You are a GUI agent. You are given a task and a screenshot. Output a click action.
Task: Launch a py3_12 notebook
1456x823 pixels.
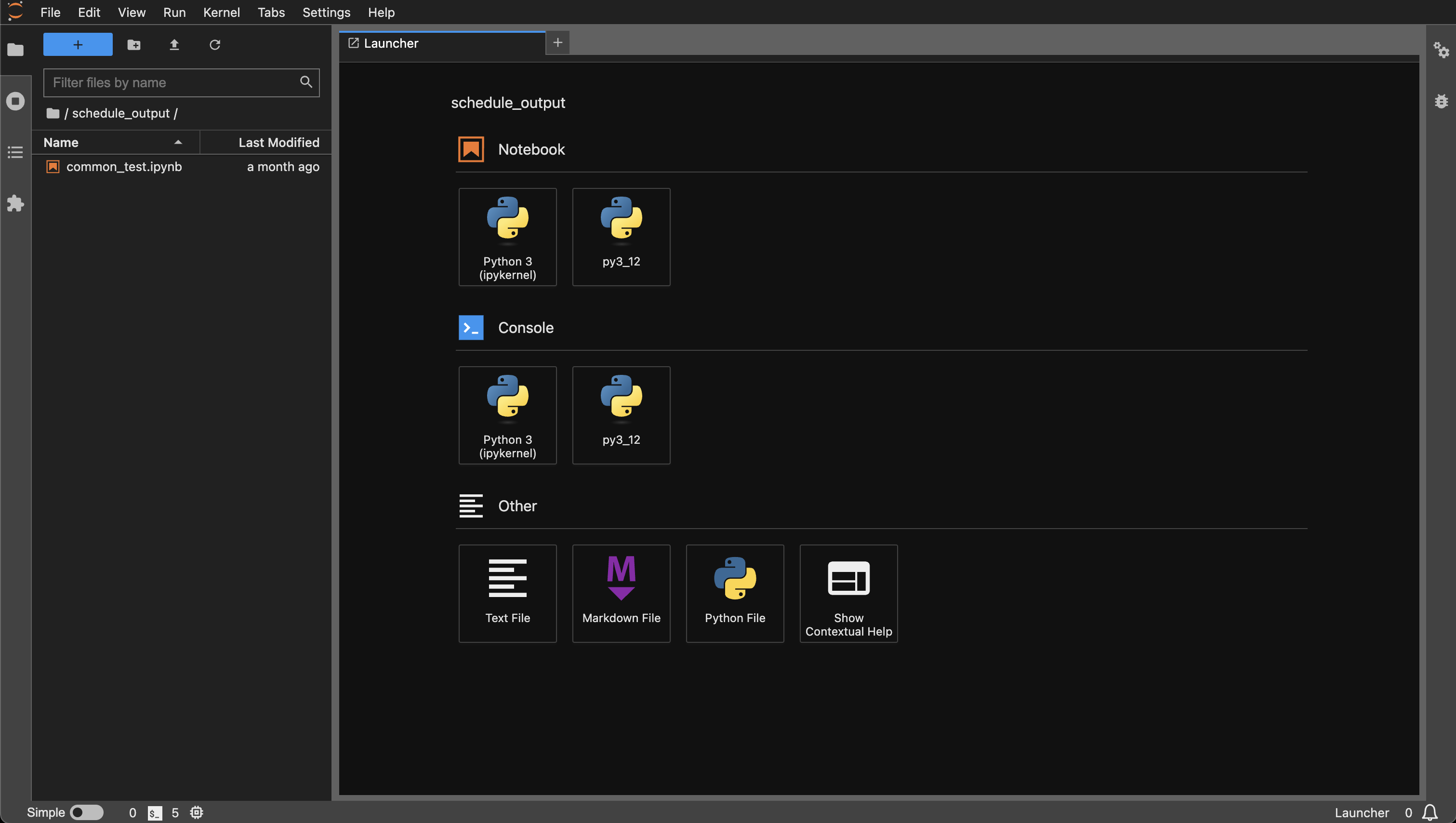coord(621,236)
